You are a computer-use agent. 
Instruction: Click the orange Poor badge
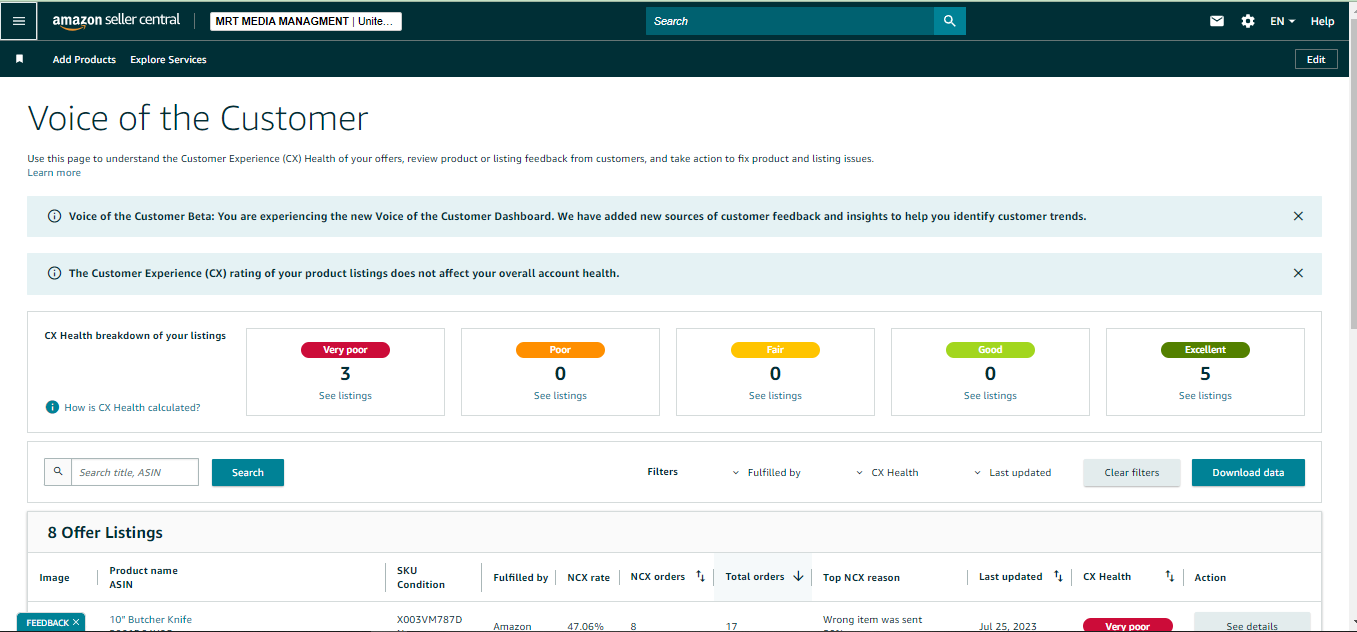click(560, 350)
